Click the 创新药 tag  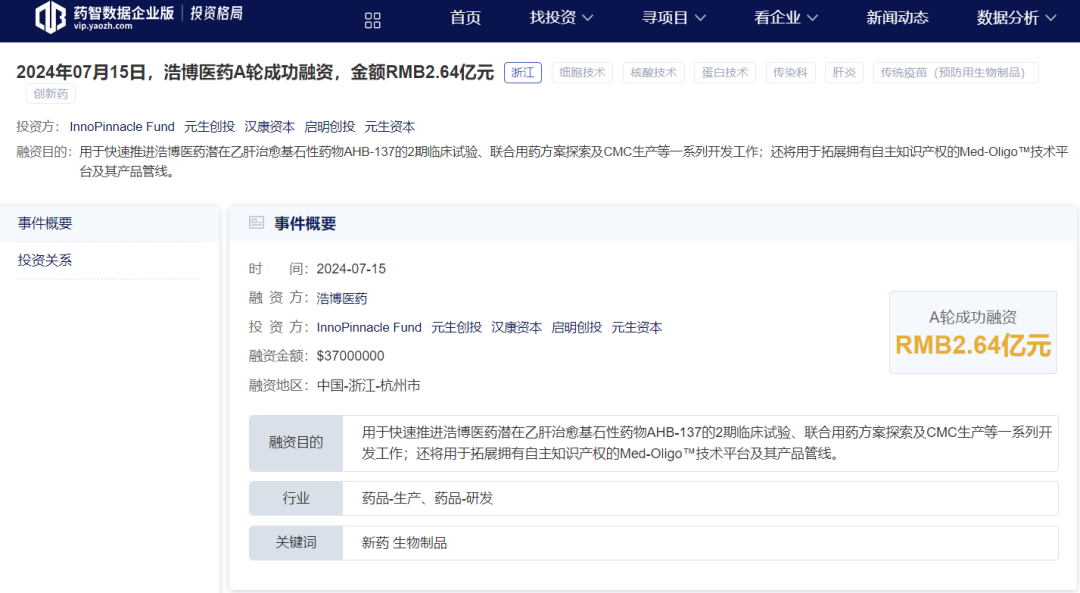pyautogui.click(x=51, y=94)
